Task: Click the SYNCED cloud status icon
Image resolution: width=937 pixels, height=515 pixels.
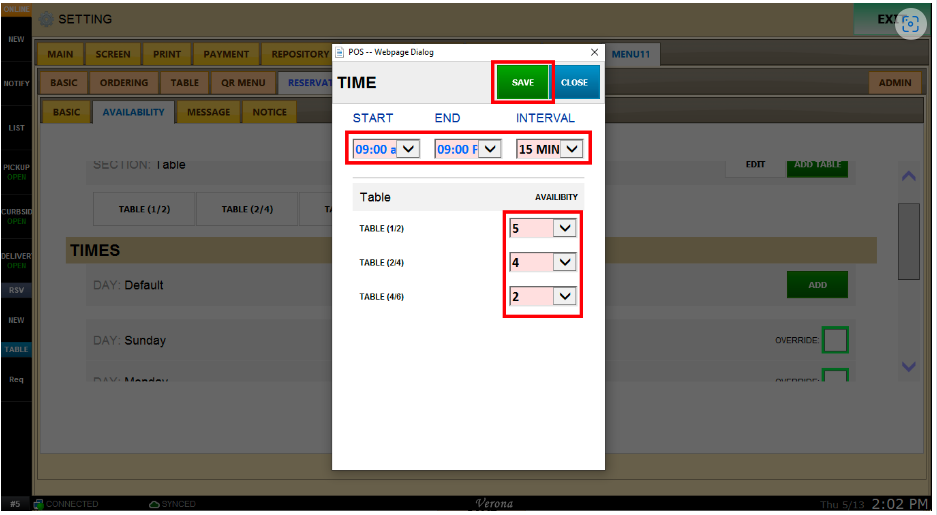Action: pos(154,504)
